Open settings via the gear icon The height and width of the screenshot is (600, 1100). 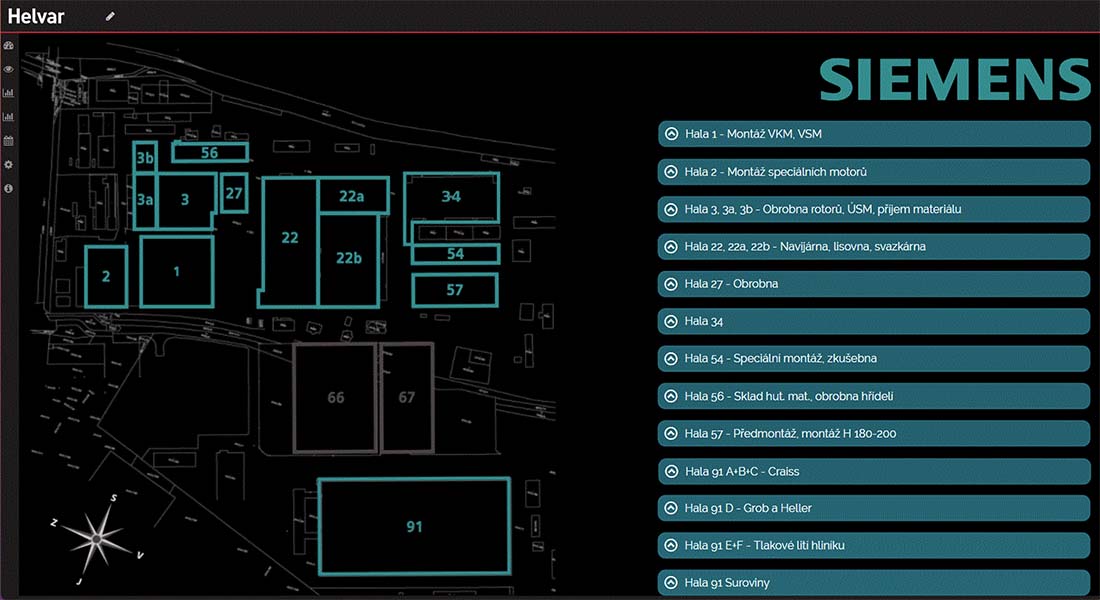(x=9, y=165)
